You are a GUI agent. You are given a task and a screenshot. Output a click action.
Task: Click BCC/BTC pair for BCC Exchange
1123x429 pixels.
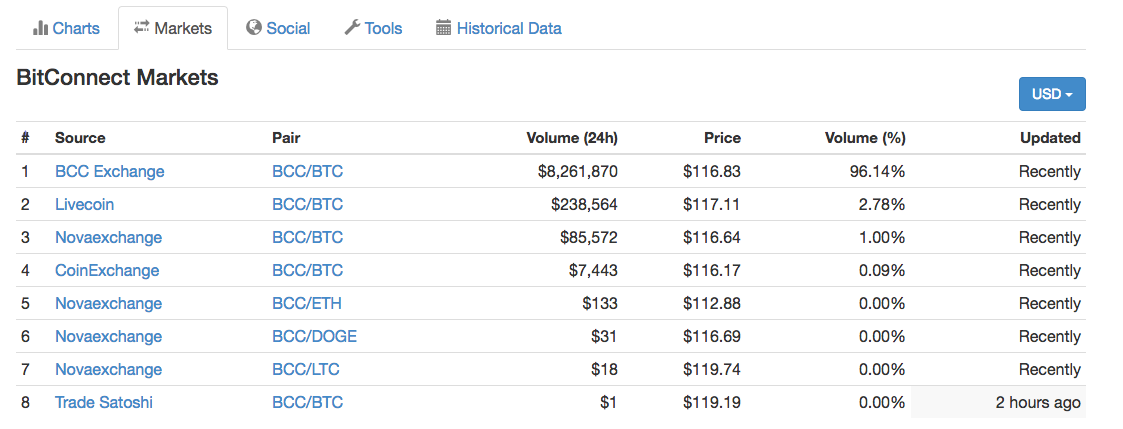click(x=307, y=172)
